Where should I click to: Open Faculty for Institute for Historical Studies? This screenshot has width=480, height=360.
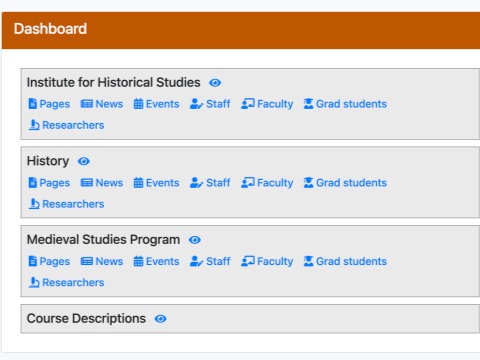tap(267, 104)
